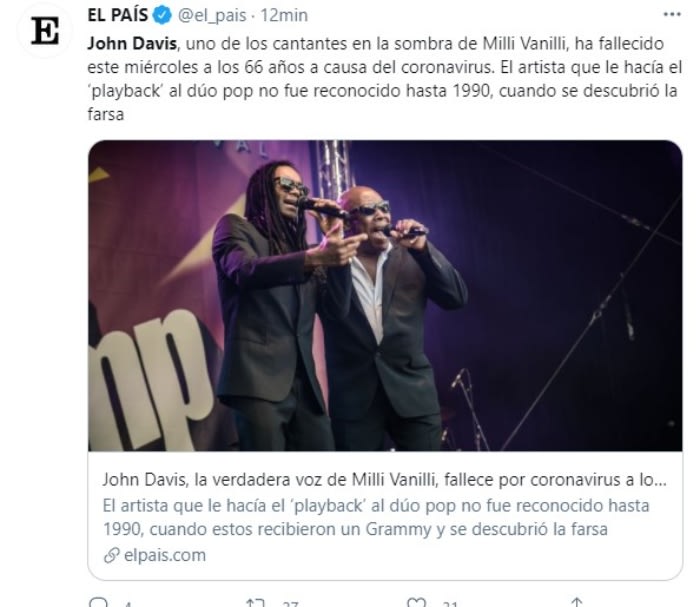Click the chain link icon beside elpais.com
Screen dimensions: 700x607
[x=112, y=556]
